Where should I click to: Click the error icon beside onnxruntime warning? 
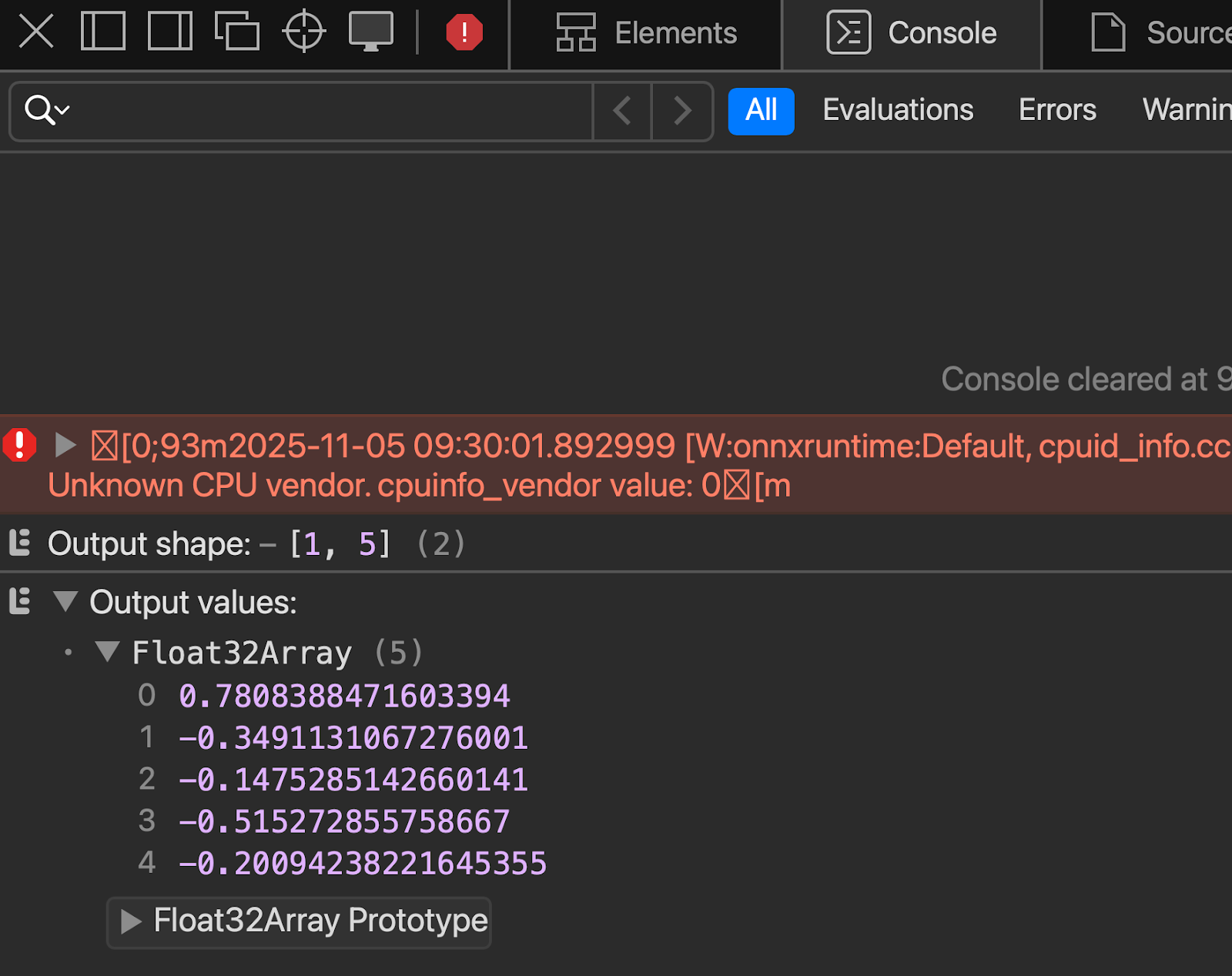pos(19,445)
